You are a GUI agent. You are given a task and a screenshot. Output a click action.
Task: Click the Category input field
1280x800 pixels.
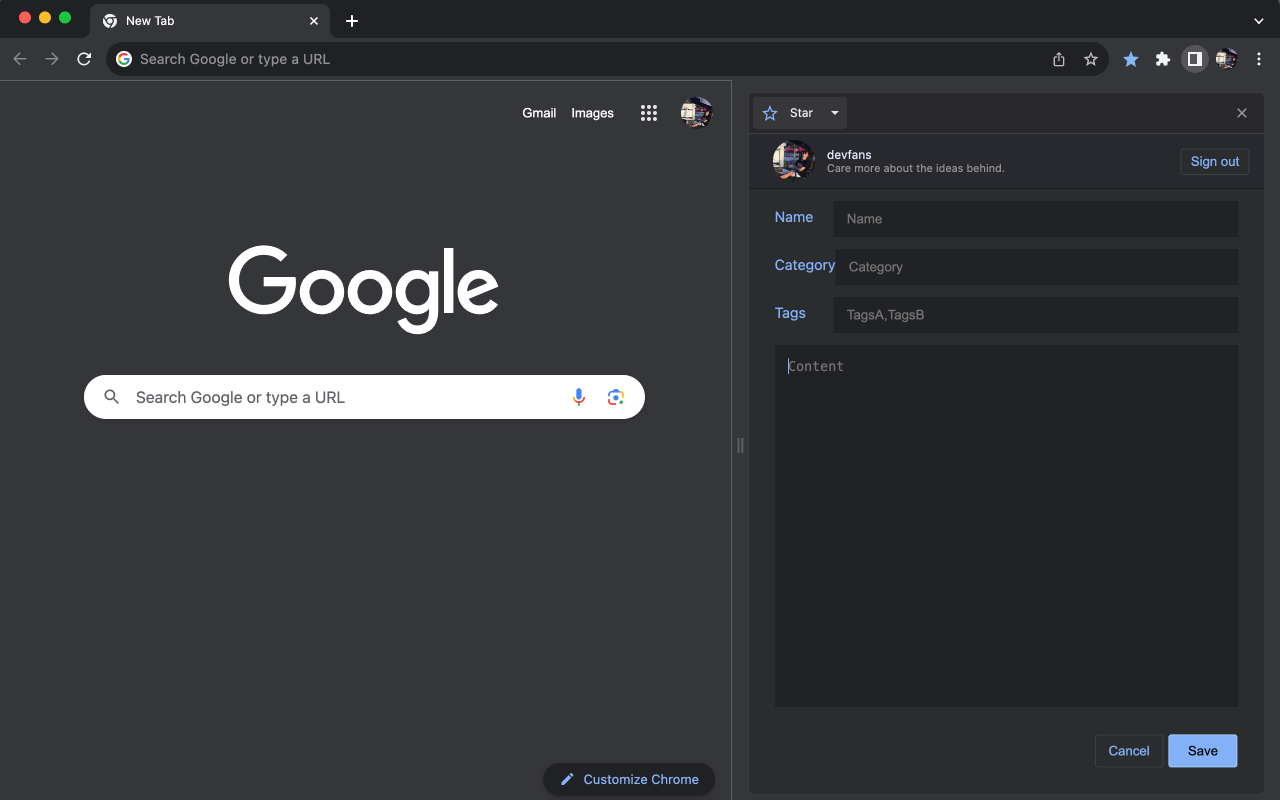click(x=1037, y=267)
